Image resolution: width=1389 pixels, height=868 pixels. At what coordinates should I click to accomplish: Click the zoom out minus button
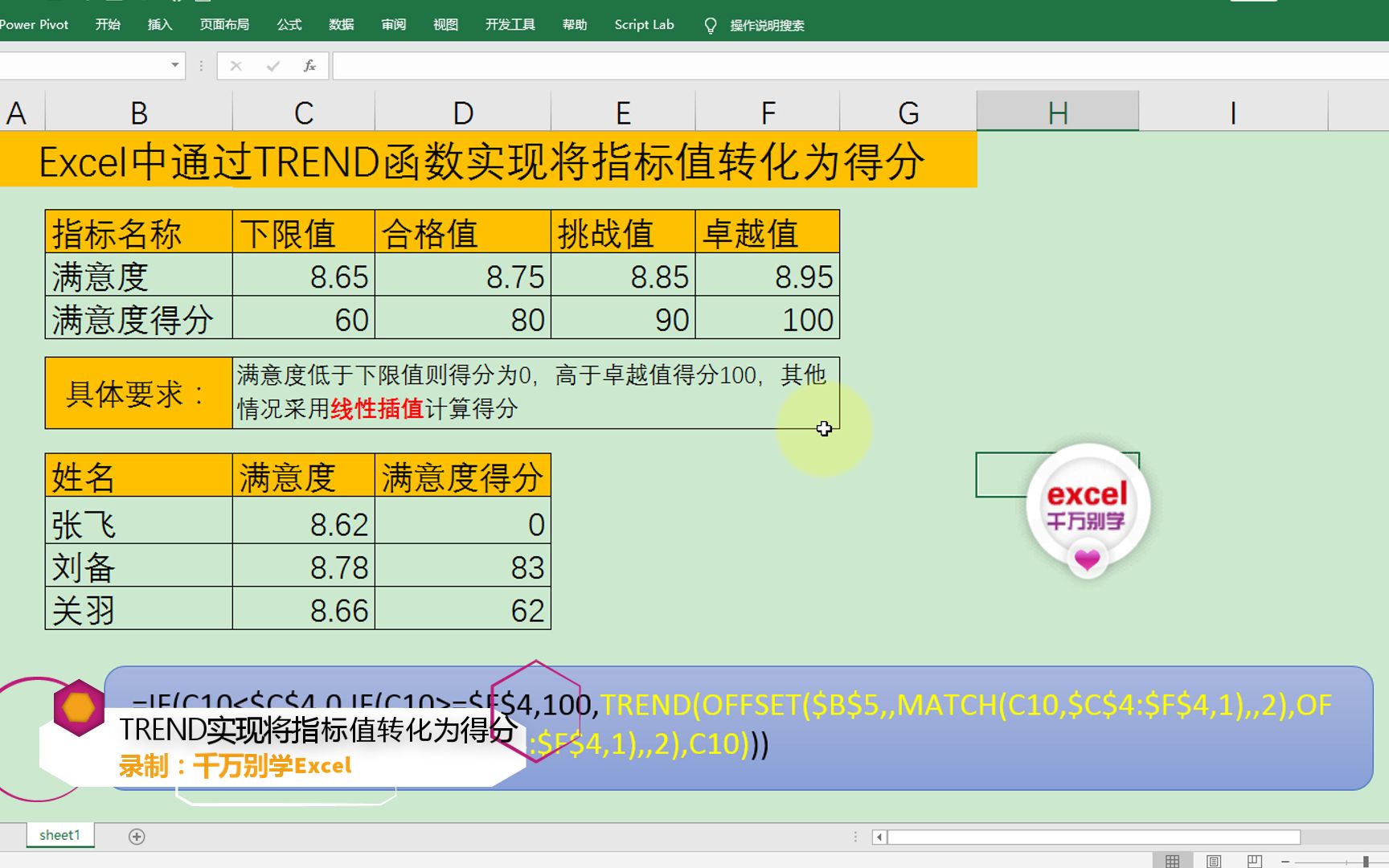[x=1285, y=862]
